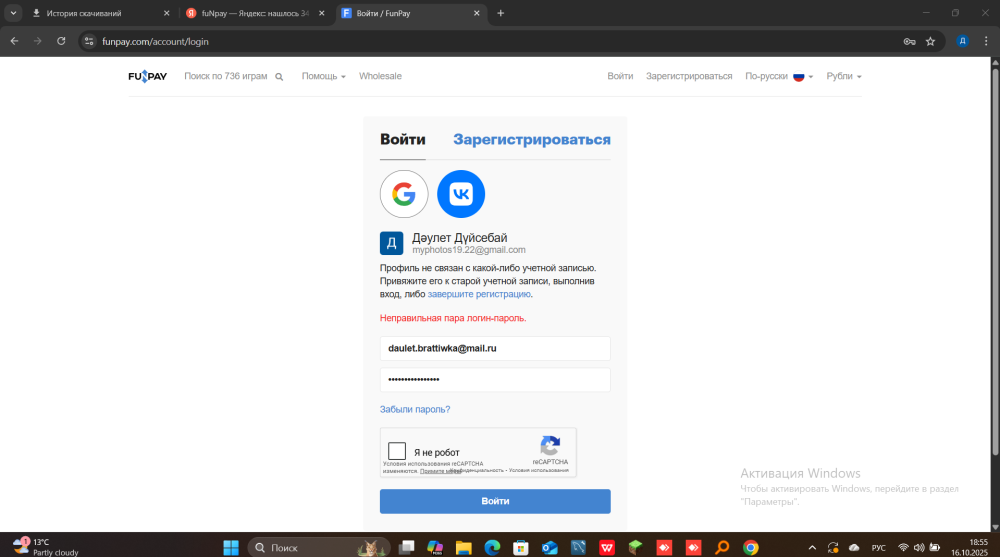Screen dimensions: 1000x557
Task: Open the Рубли currency dropdown
Action: [x=844, y=77]
